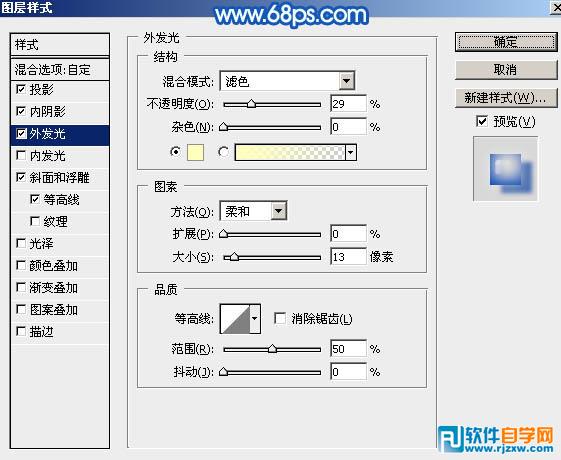
Task: Select the solid color radio button
Action: click(175, 152)
